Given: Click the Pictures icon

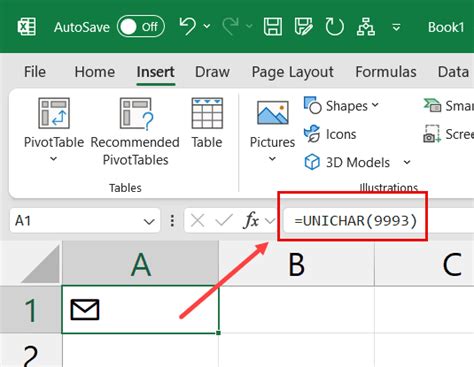Looking at the screenshot, I should [272, 114].
